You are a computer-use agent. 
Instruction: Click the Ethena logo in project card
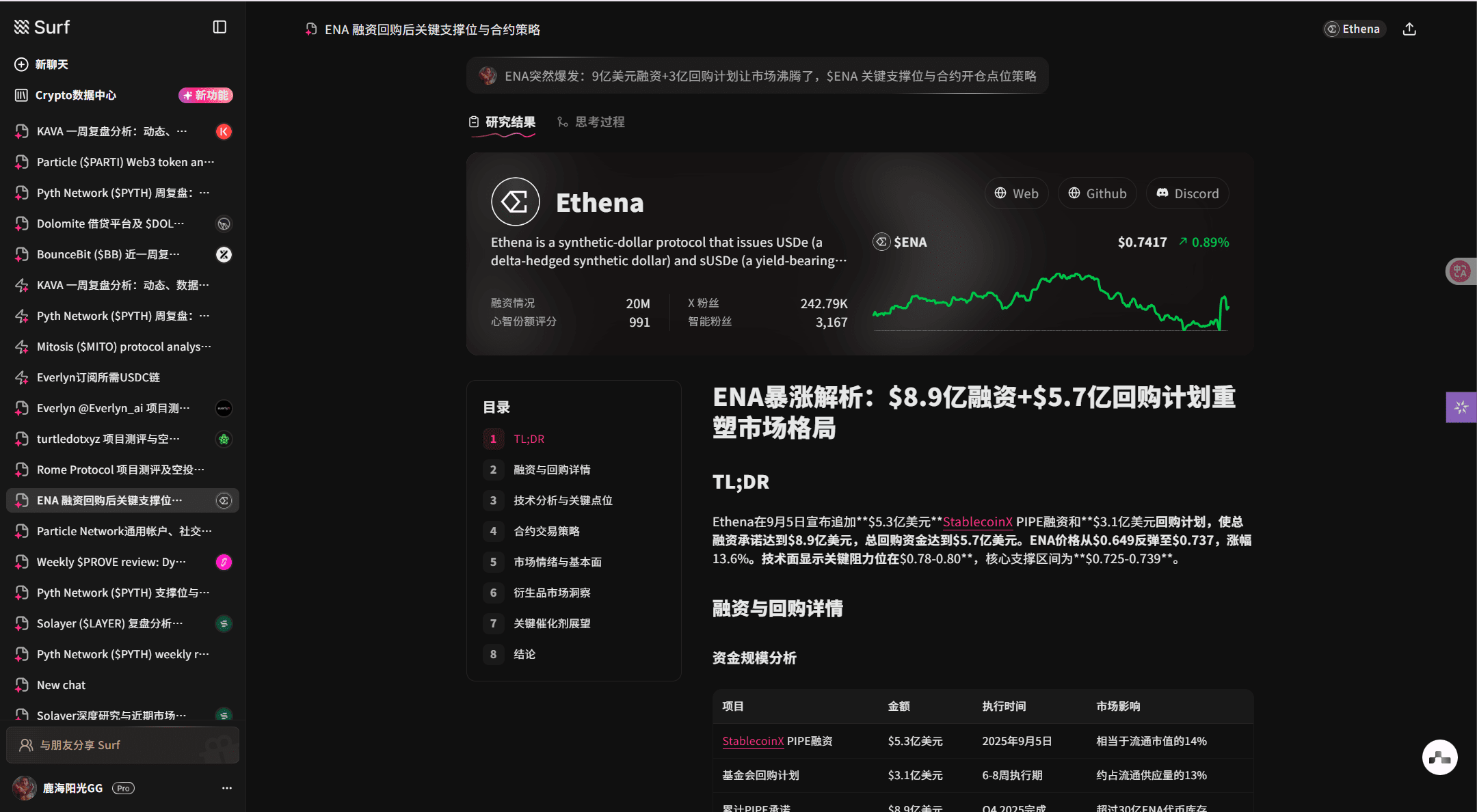(x=515, y=202)
